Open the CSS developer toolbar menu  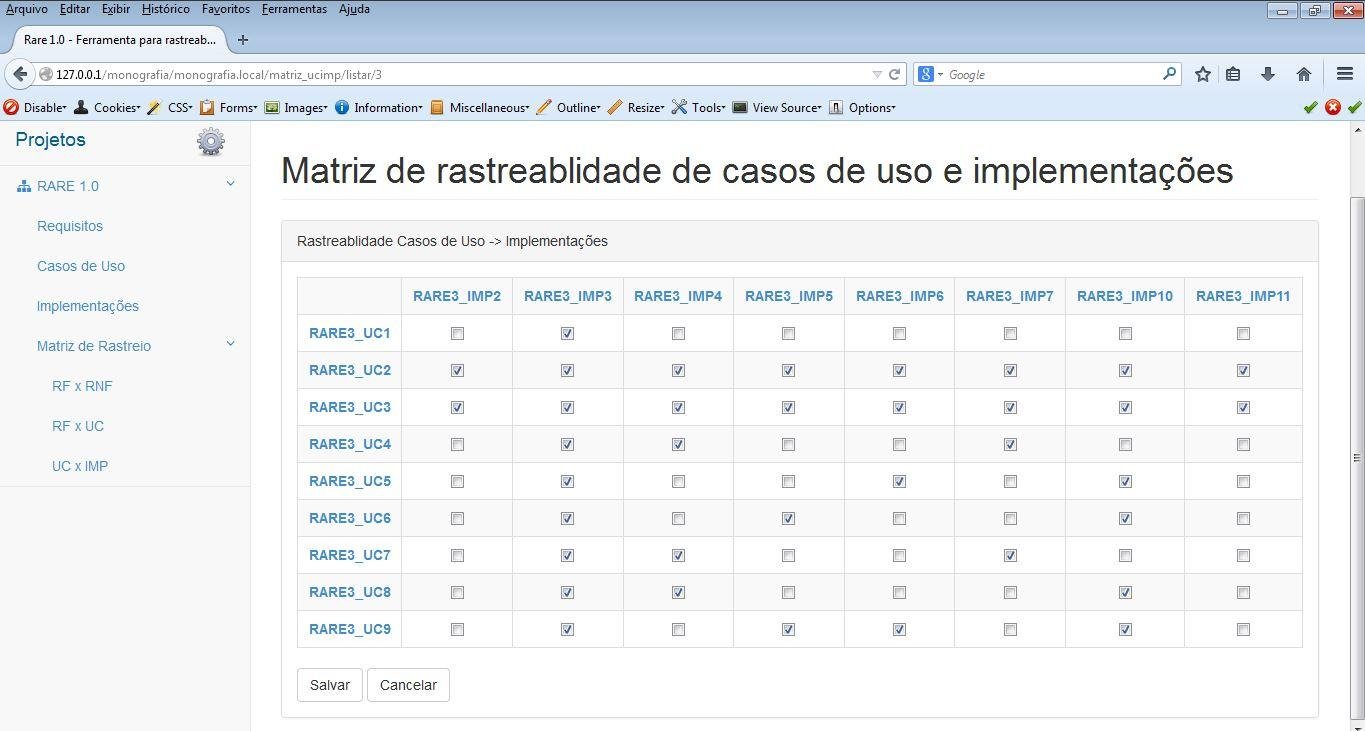[169, 107]
